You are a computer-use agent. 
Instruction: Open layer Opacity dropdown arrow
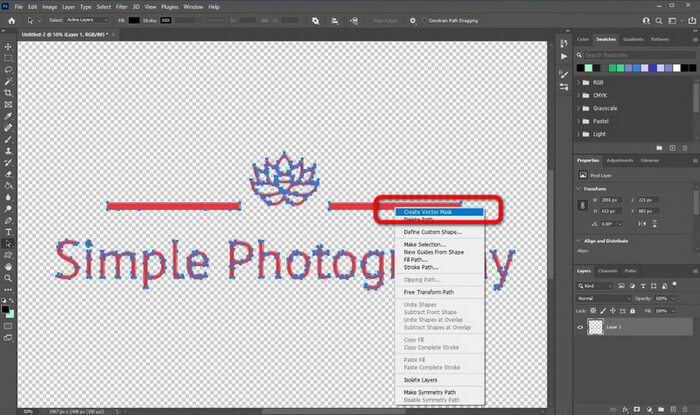pyautogui.click(x=673, y=299)
